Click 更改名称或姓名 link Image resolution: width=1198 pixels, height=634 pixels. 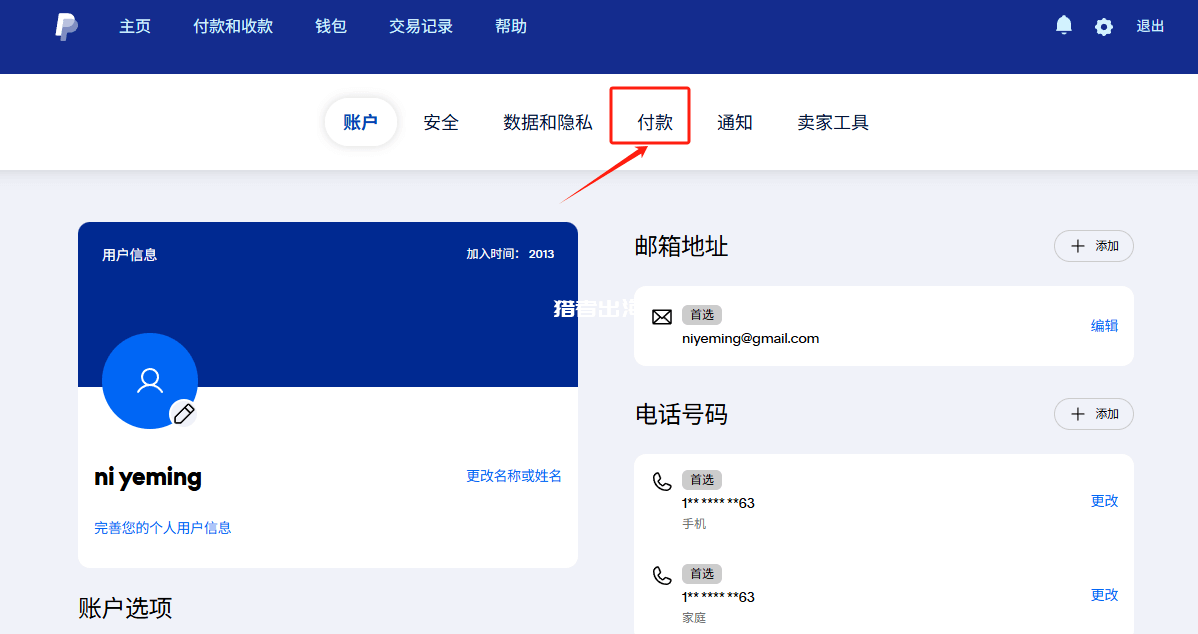pos(513,476)
